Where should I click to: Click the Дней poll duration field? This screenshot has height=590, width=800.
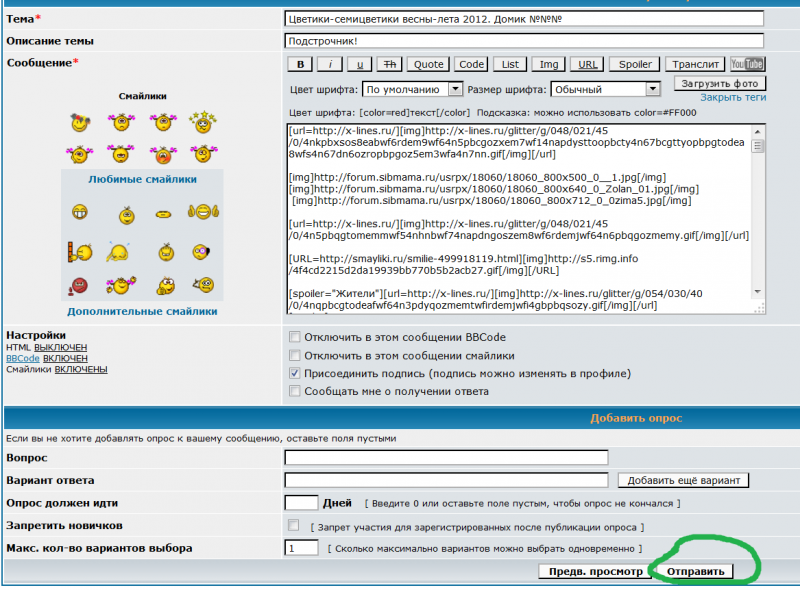click(x=301, y=503)
